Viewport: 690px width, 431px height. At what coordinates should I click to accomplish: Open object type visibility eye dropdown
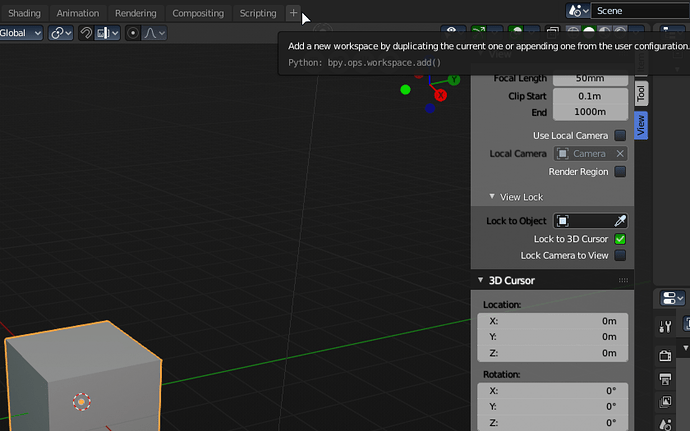[453, 32]
